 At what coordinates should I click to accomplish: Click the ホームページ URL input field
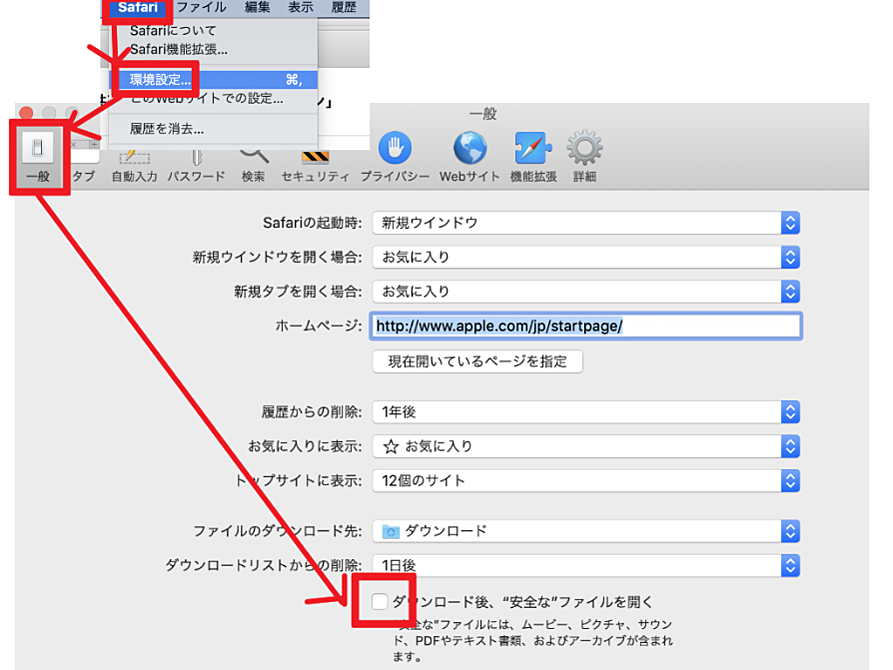point(586,326)
